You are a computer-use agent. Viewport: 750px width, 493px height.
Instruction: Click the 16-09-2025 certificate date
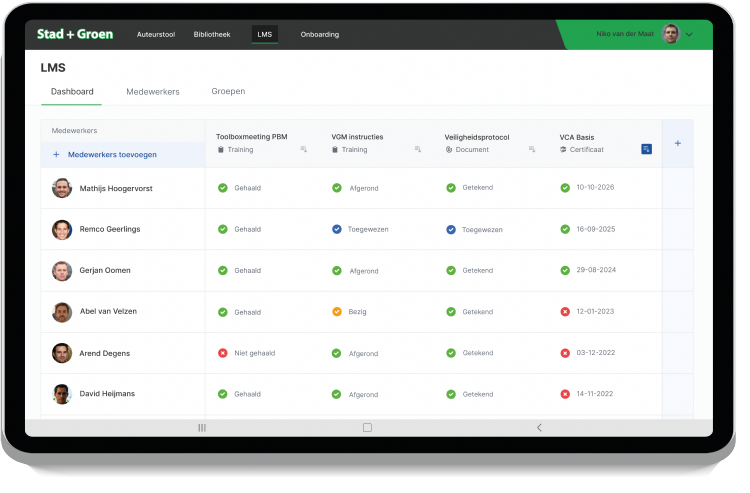click(x=596, y=229)
